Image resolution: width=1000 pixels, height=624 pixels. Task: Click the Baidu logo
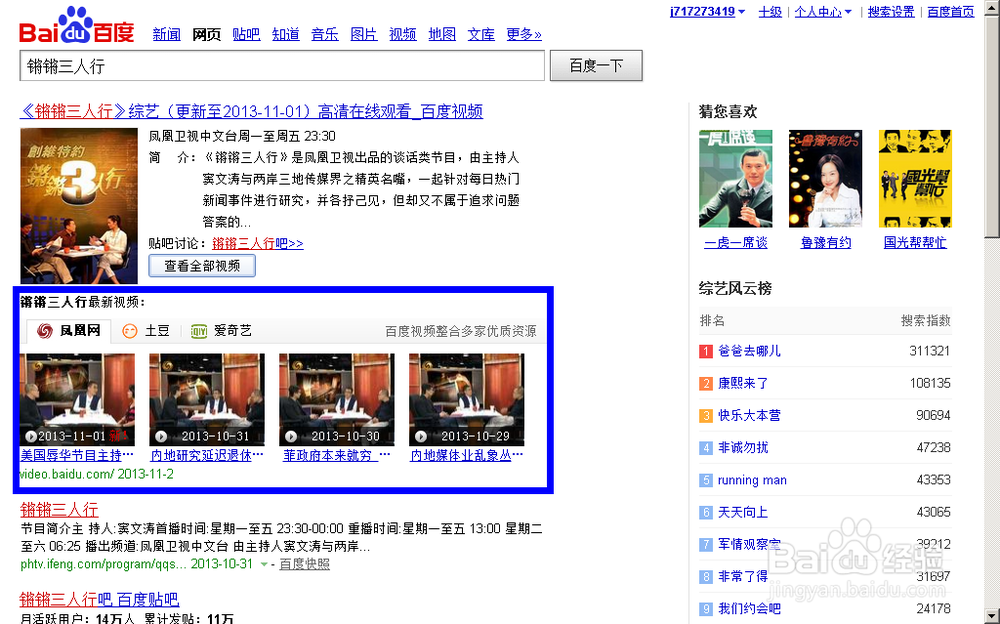(77, 26)
